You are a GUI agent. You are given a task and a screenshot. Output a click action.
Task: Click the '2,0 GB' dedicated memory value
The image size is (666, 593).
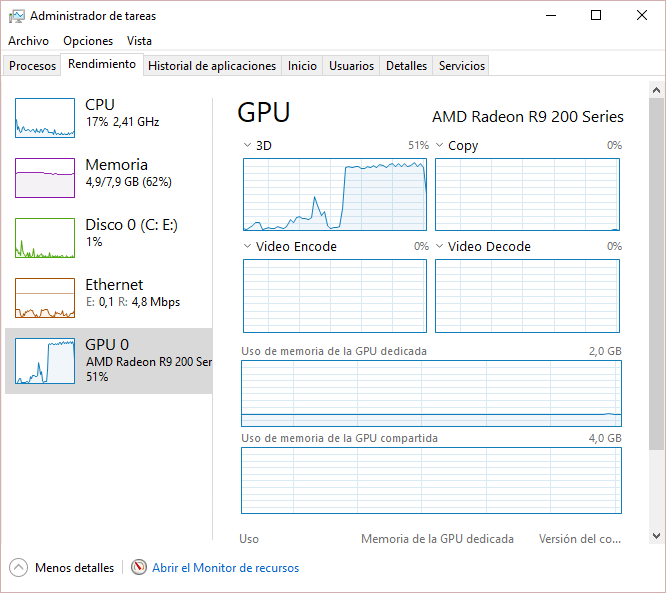605,351
